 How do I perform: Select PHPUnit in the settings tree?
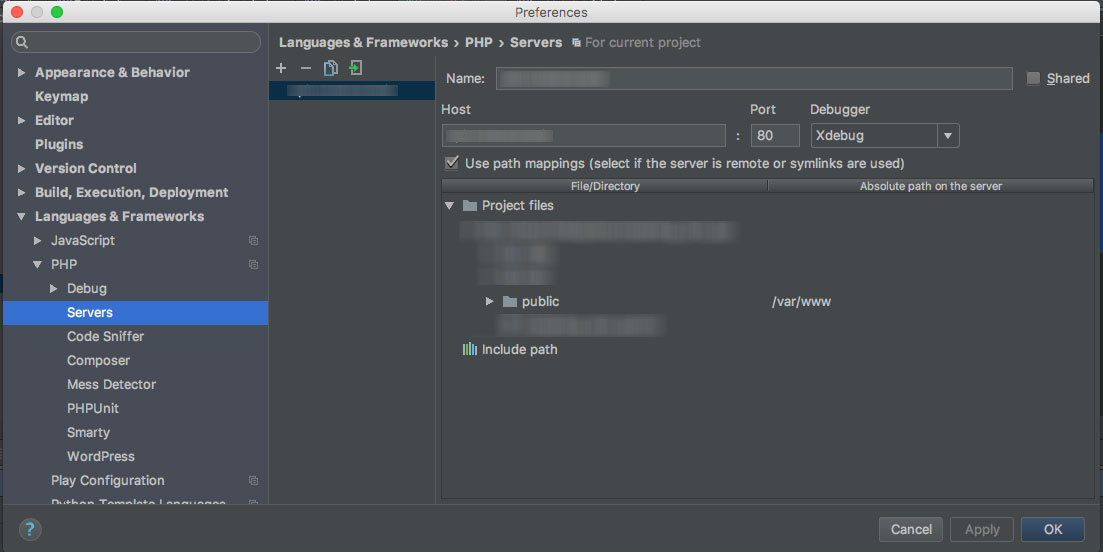tap(92, 409)
